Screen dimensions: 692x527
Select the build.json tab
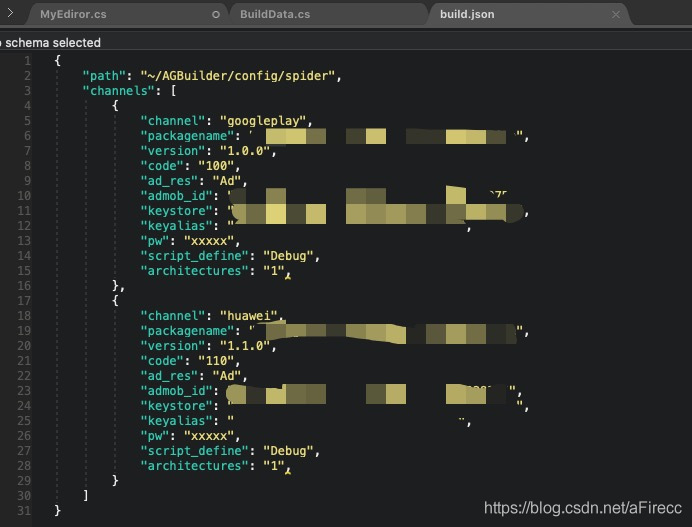467,14
